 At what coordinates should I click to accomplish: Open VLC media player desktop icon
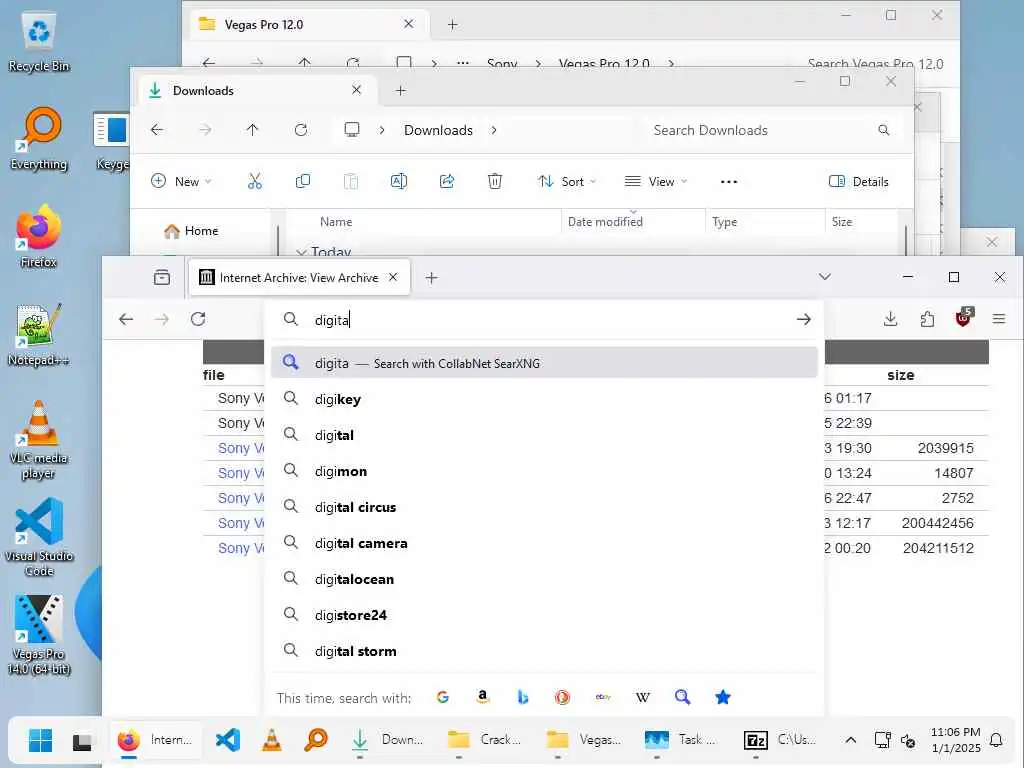39,440
